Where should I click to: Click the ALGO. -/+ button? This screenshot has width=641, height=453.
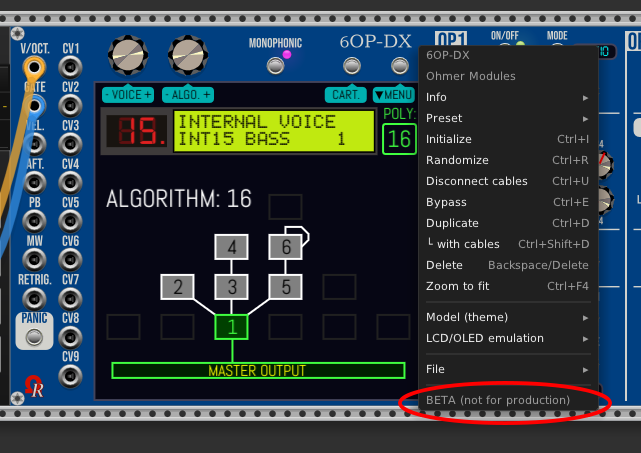coord(188,95)
